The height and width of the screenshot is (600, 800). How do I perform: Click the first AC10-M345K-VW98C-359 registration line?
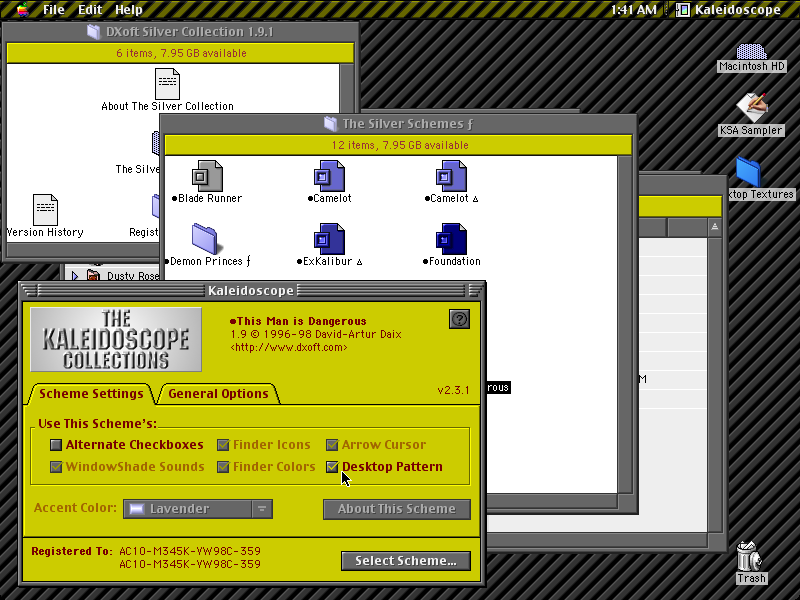[190, 551]
